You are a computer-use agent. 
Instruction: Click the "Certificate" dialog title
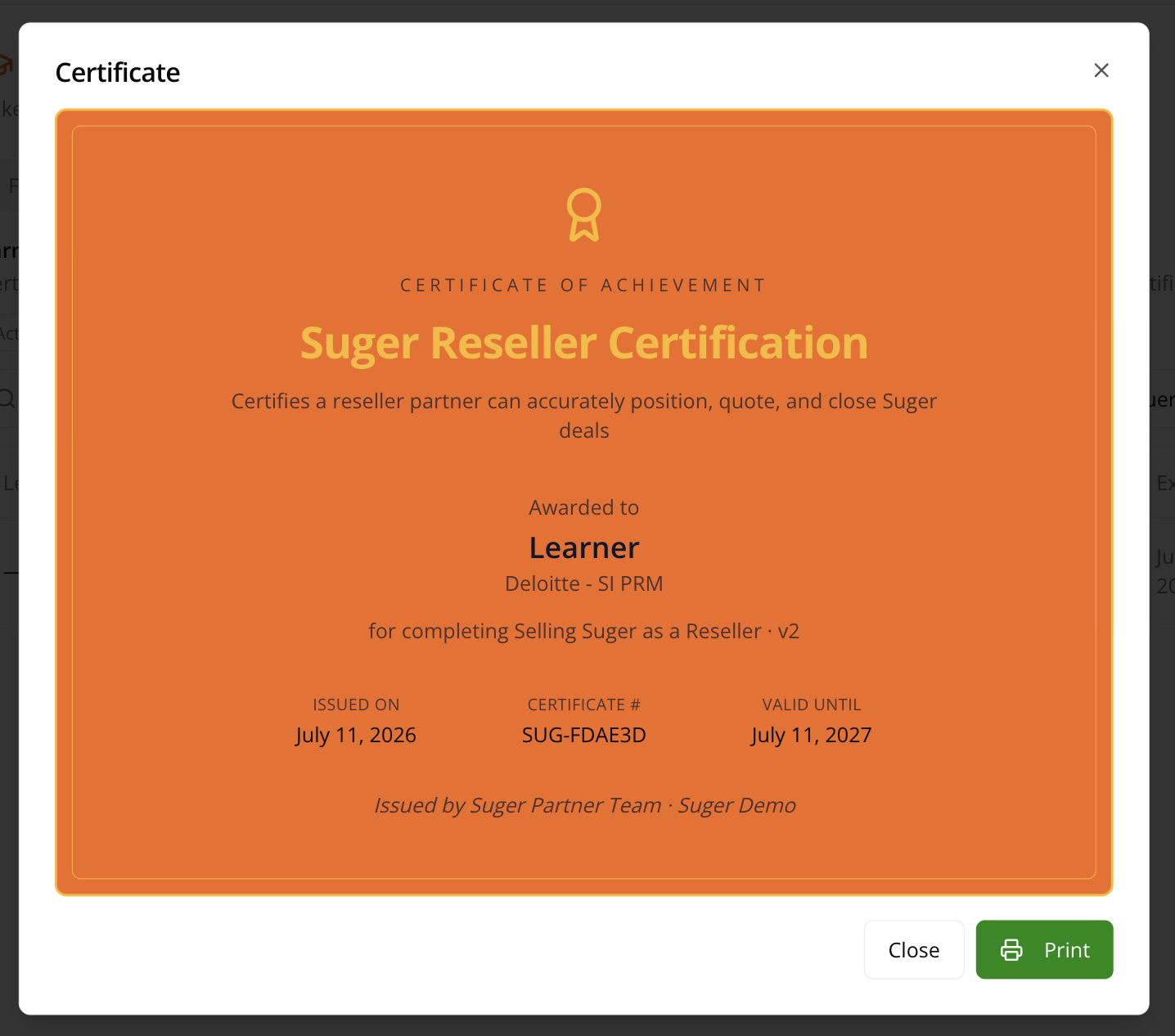click(118, 73)
